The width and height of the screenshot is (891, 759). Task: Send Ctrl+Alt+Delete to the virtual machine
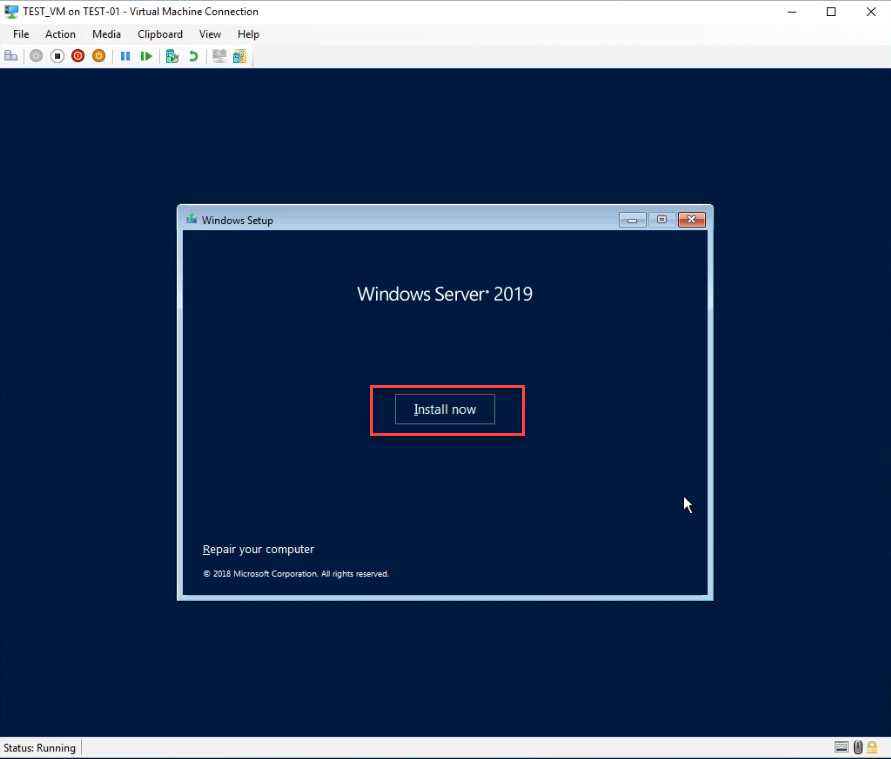tap(10, 55)
